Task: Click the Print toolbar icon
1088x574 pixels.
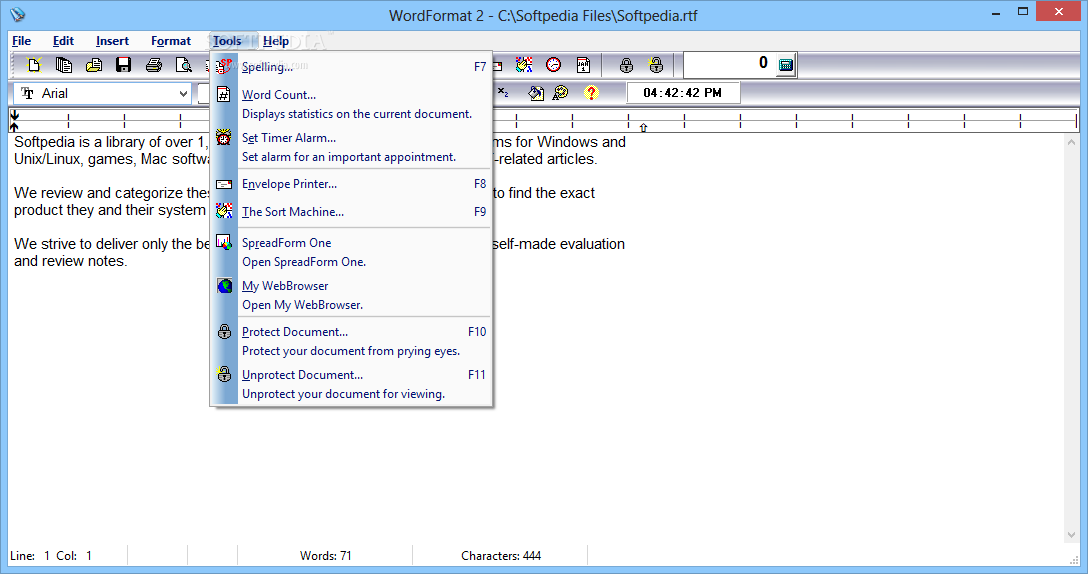Action: (154, 65)
